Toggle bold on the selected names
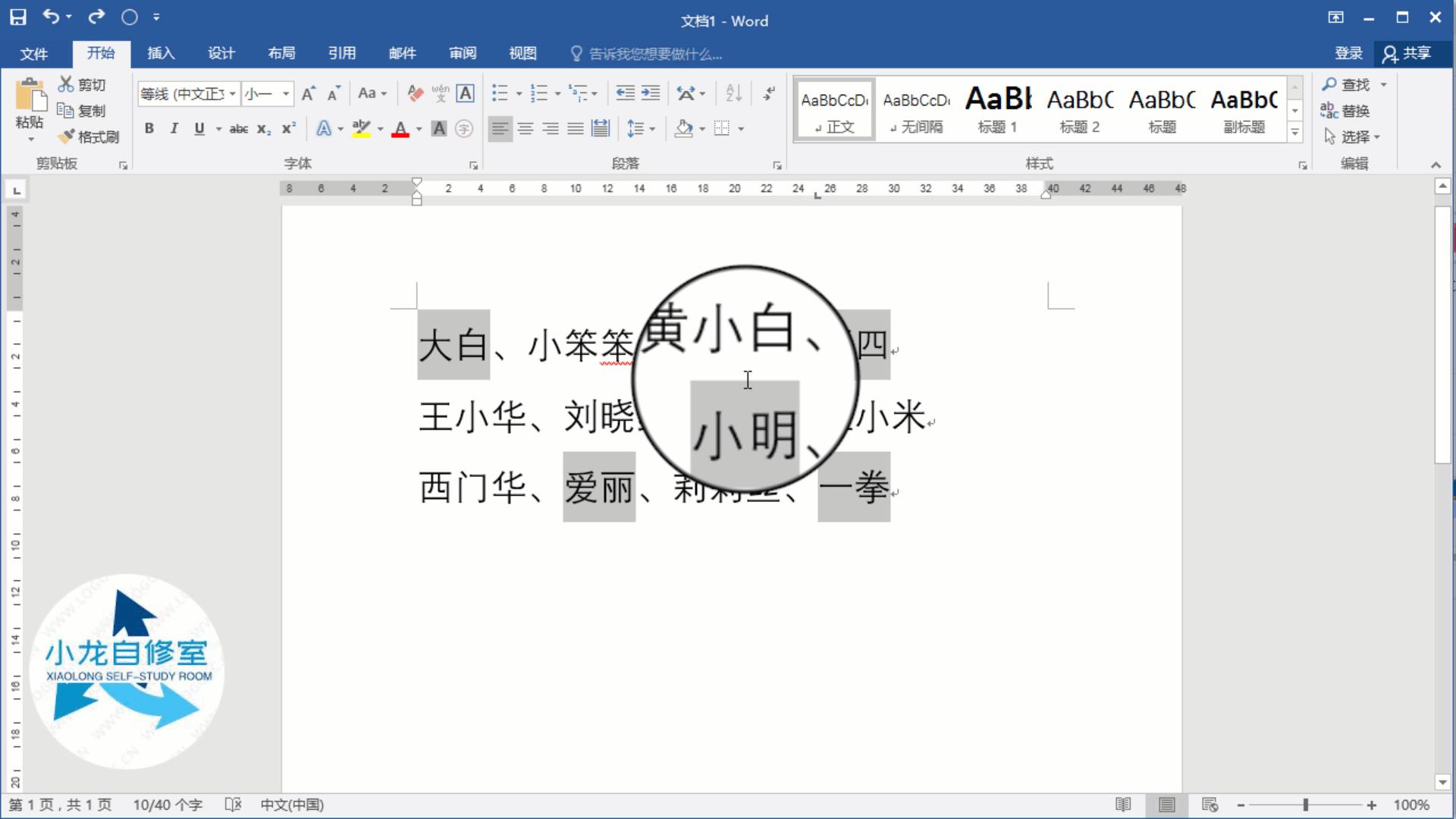This screenshot has width=1456, height=819. (149, 129)
